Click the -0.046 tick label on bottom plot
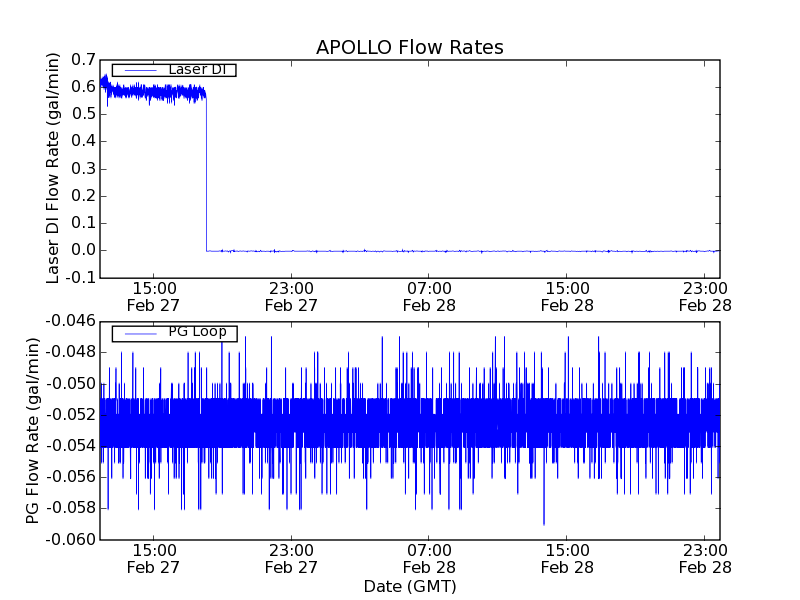The width and height of the screenshot is (800, 600). tap(71, 321)
